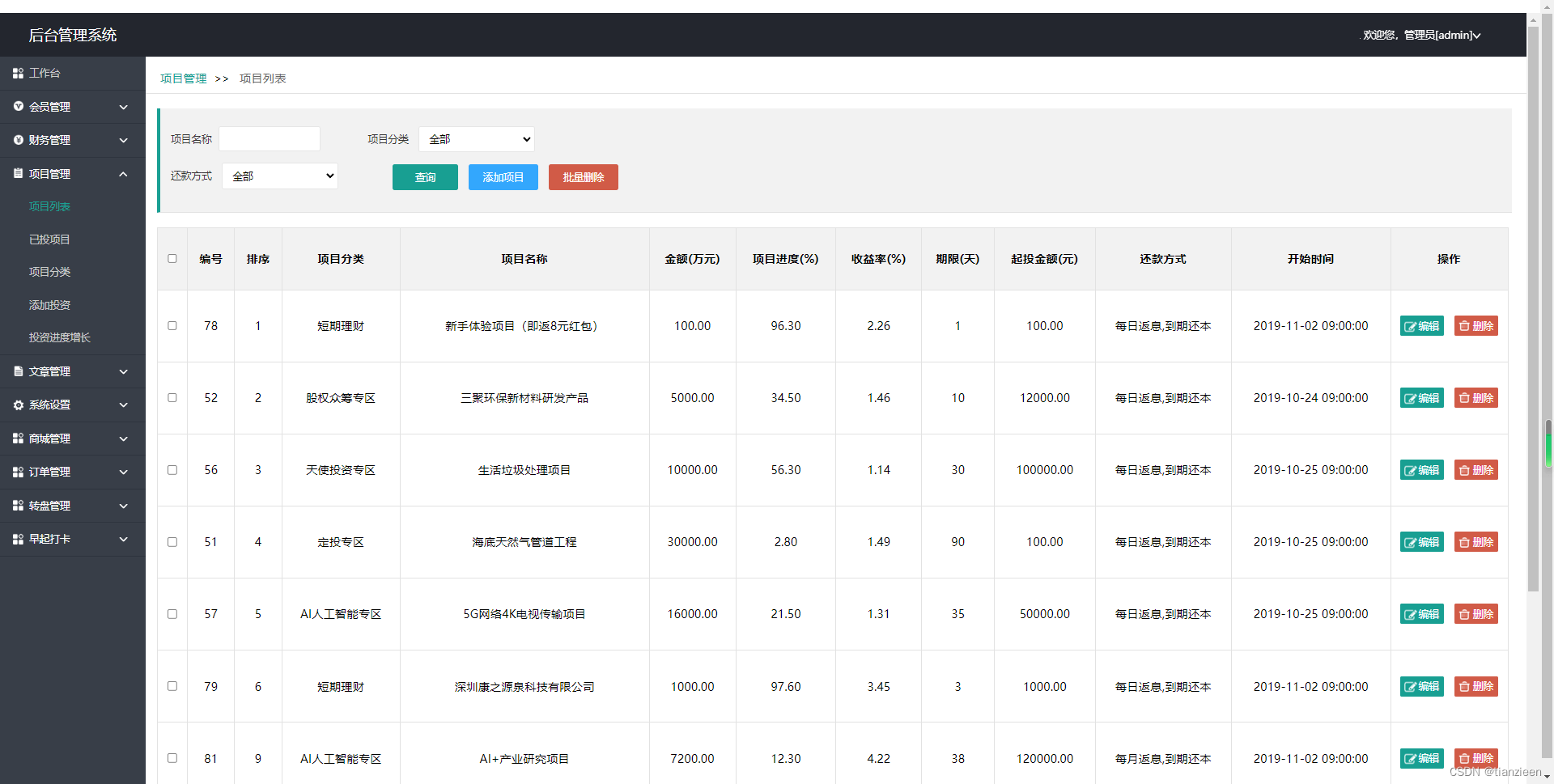
Task: Check the box for project number 78
Action: 172,325
